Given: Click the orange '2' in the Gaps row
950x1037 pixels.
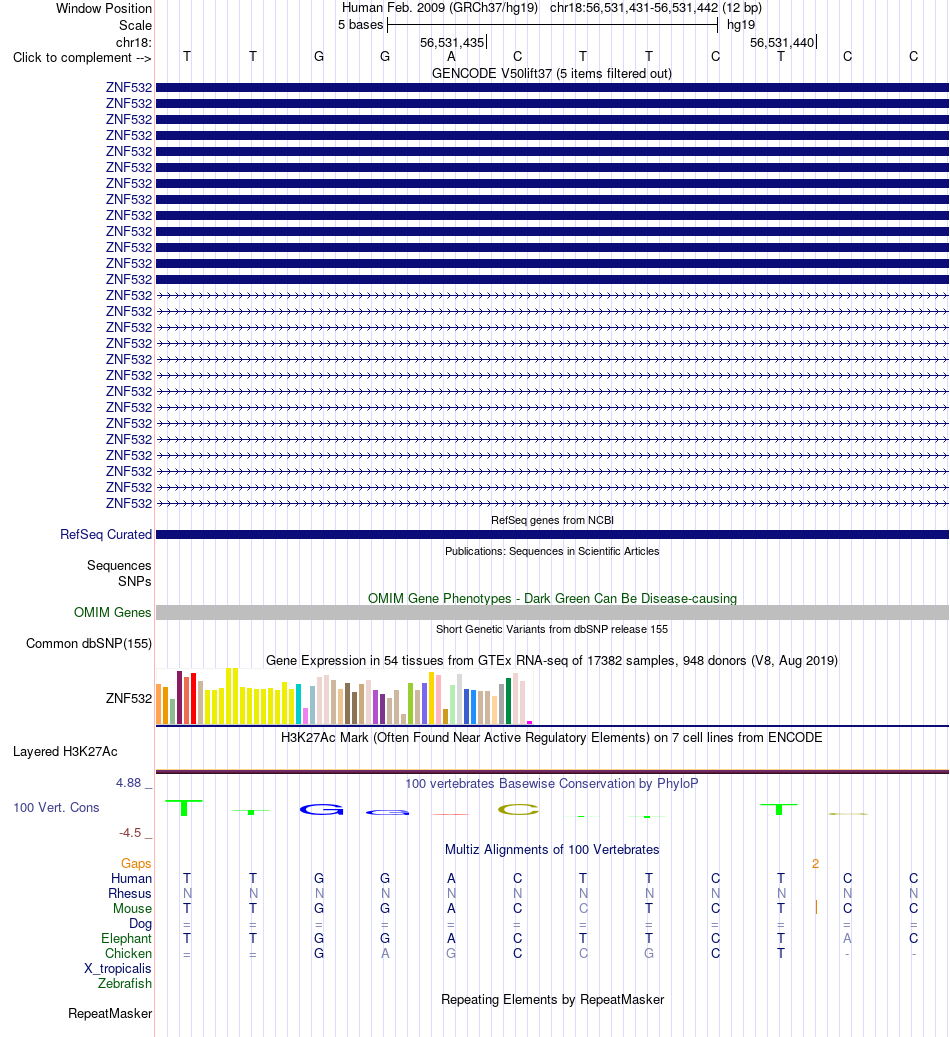Looking at the screenshot, I should tap(815, 864).
